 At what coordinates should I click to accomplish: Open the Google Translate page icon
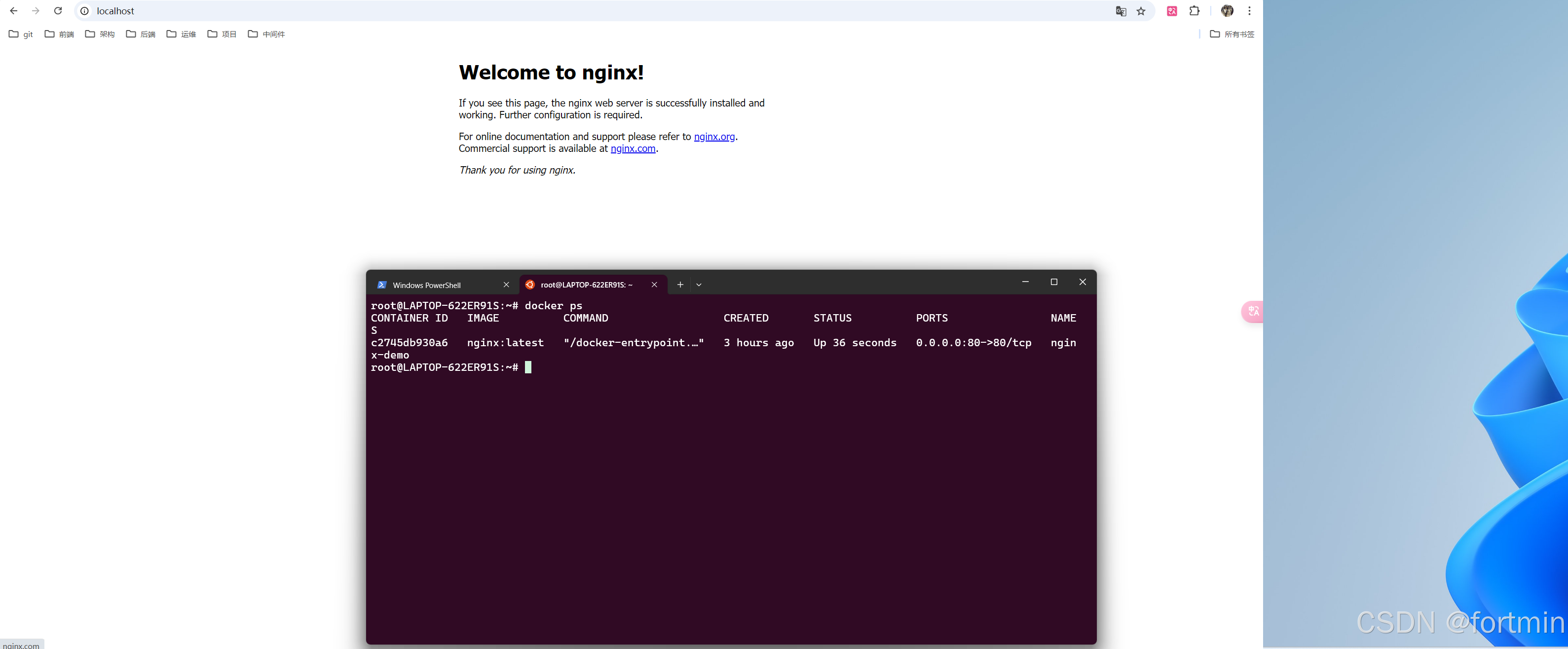click(x=1120, y=11)
